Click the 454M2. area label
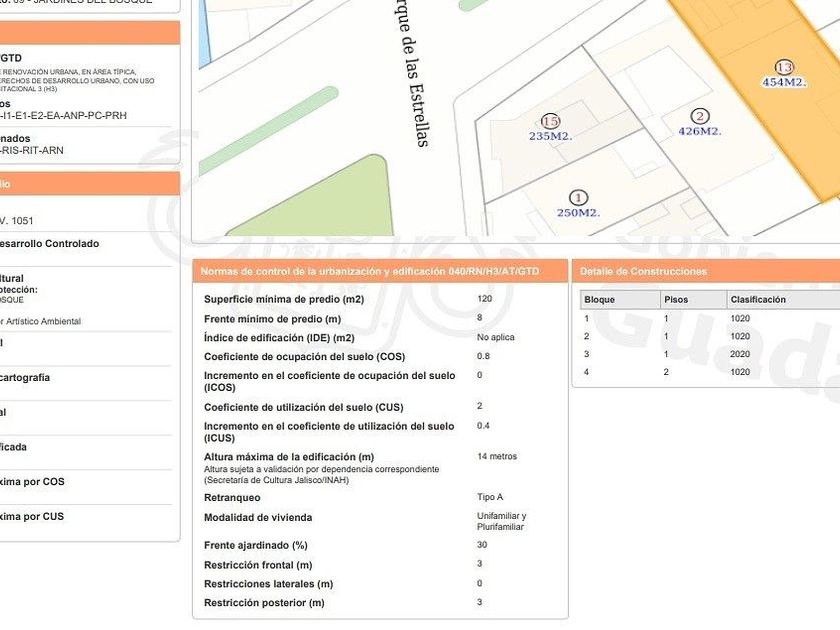 [784, 82]
